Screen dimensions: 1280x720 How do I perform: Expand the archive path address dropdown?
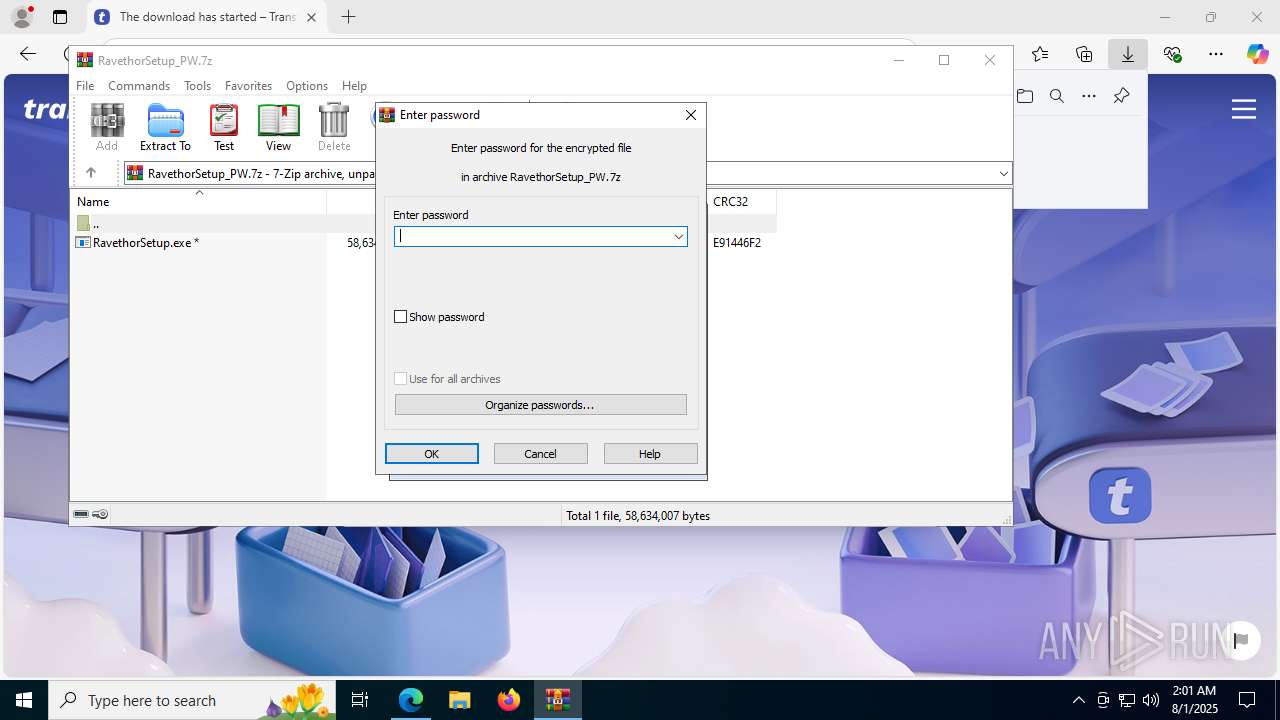click(1003, 174)
